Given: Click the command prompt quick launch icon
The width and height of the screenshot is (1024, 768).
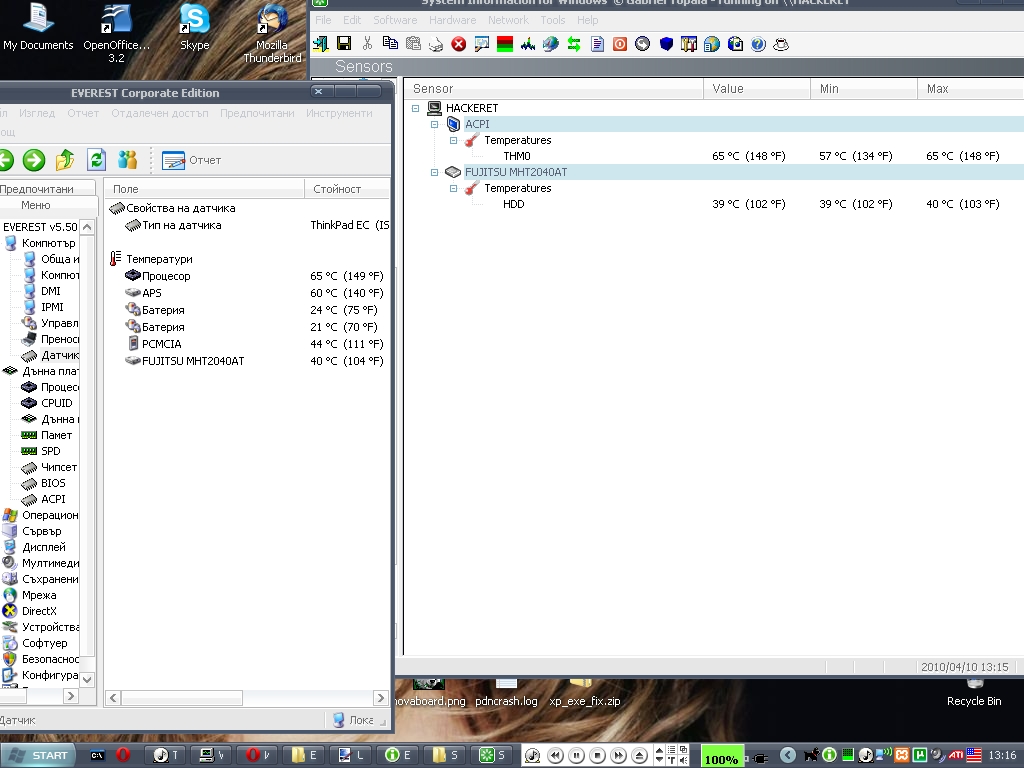Looking at the screenshot, I should [97, 756].
